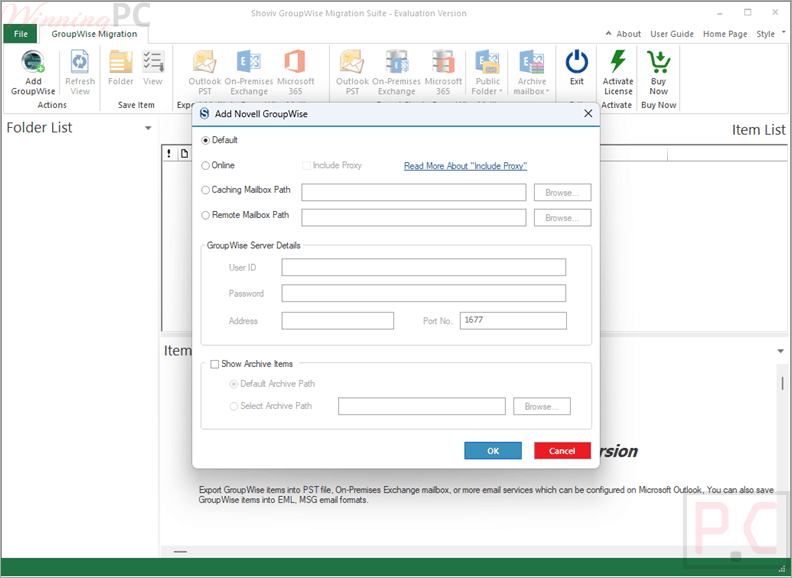The width and height of the screenshot is (792, 578).
Task: Click the Select Archive Path text field
Action: pos(422,406)
